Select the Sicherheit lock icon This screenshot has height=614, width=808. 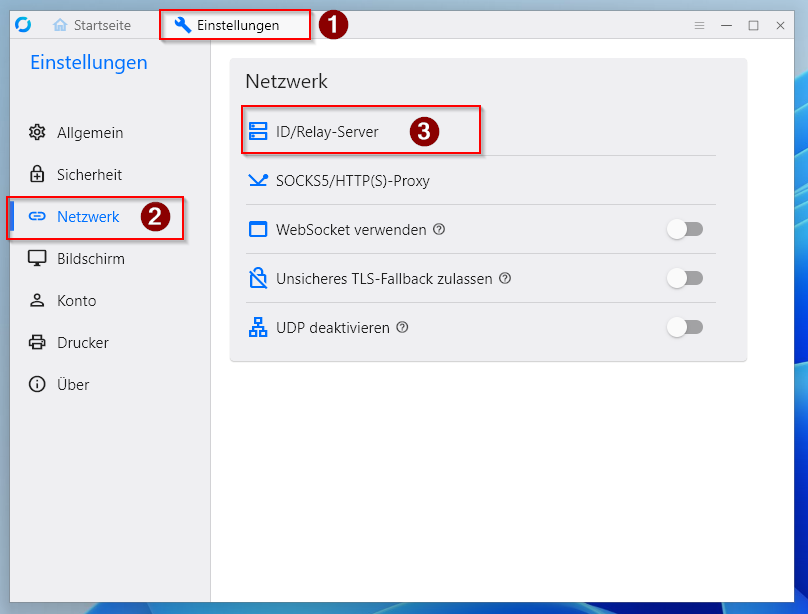[x=37, y=174]
